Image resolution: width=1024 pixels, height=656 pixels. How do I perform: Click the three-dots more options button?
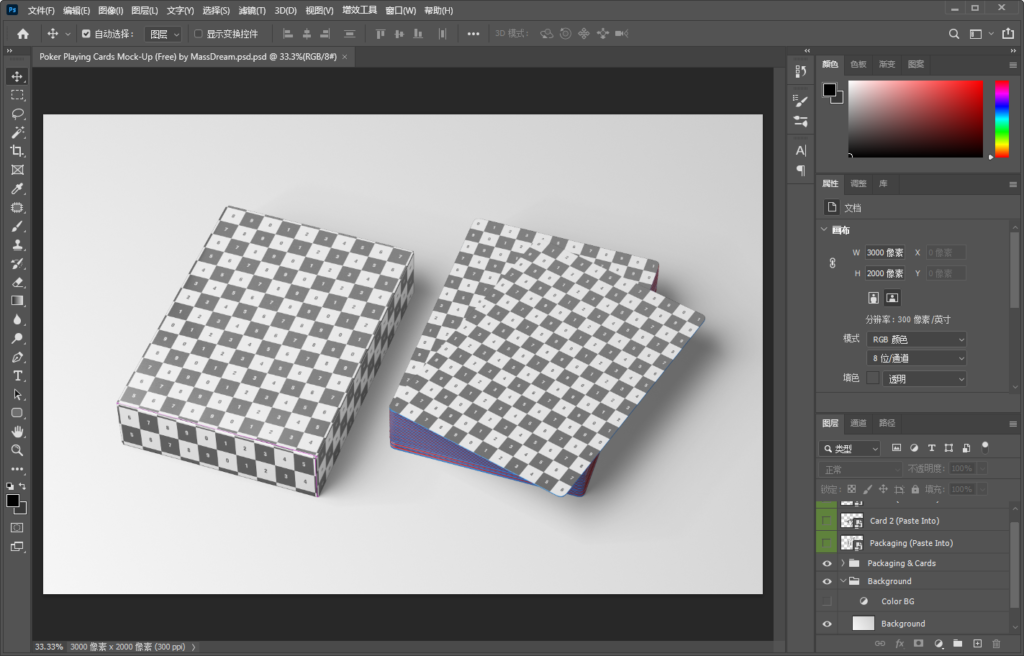tap(473, 34)
